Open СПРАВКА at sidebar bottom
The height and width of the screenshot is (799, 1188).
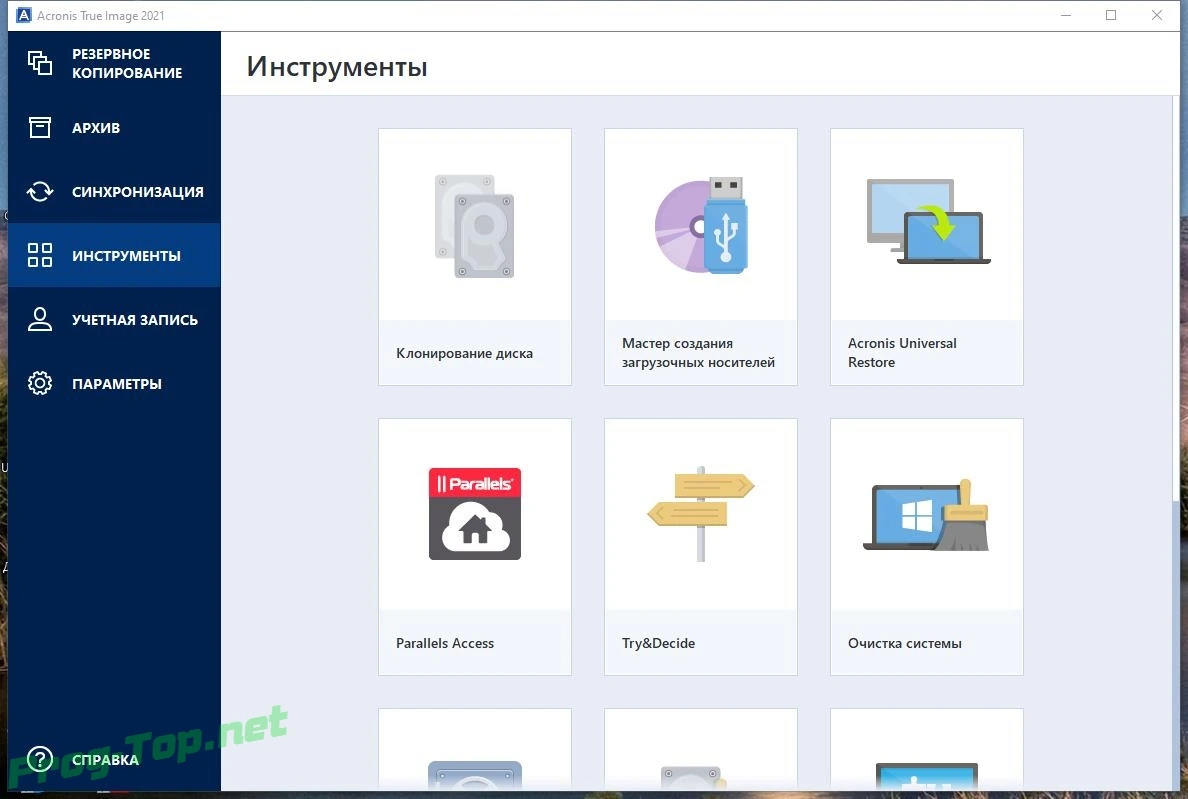[x=105, y=760]
